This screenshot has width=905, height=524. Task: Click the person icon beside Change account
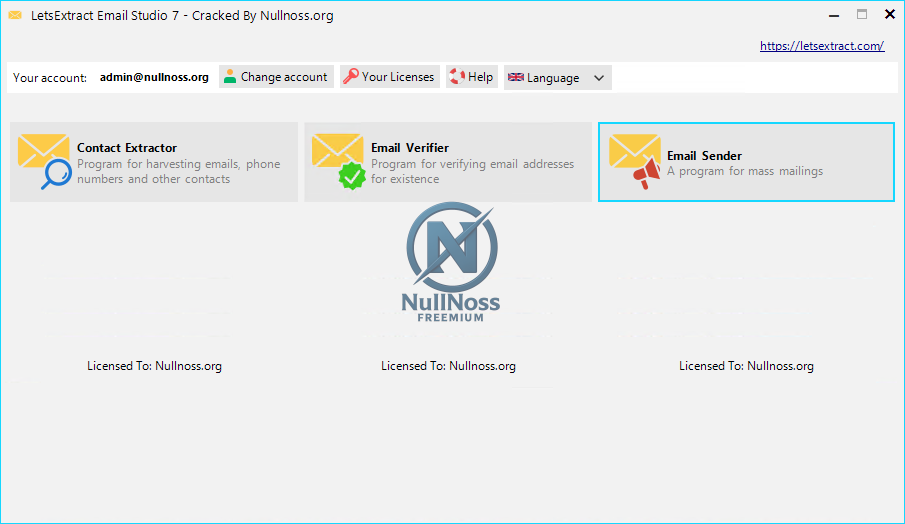(230, 77)
